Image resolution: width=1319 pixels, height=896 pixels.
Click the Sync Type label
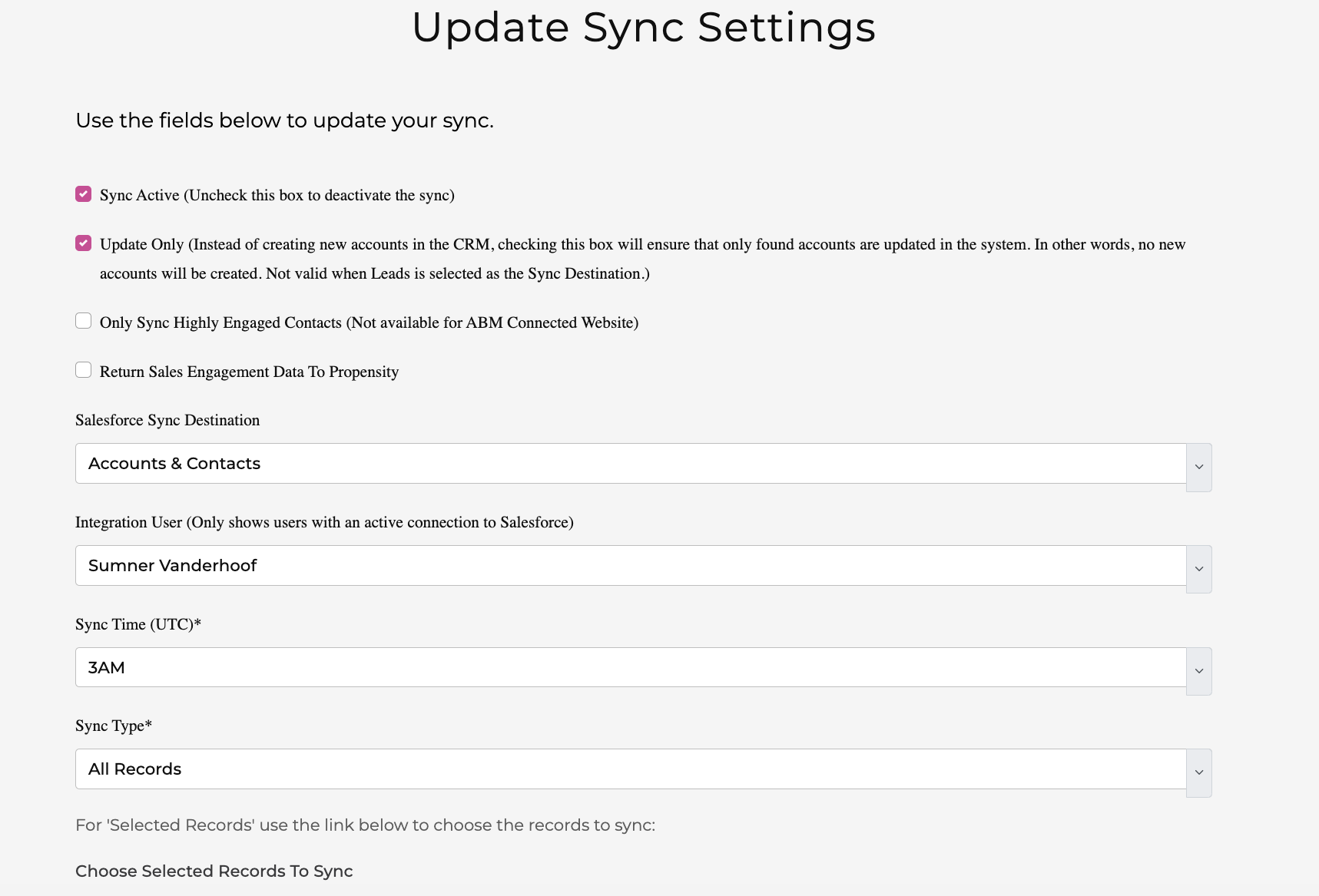(x=112, y=726)
